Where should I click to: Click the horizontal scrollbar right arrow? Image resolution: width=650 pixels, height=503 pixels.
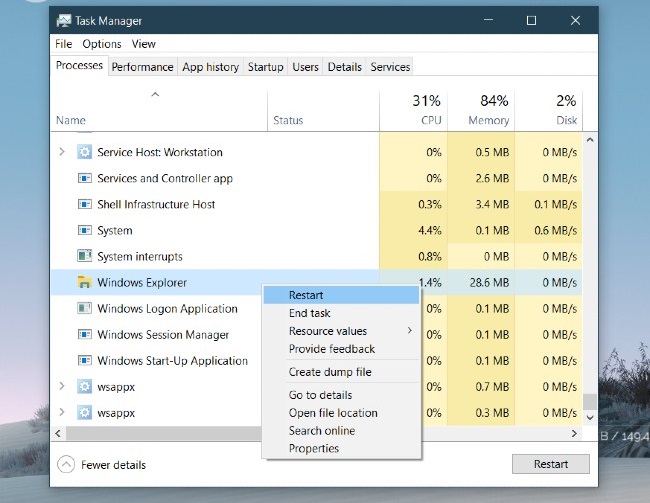coord(574,433)
